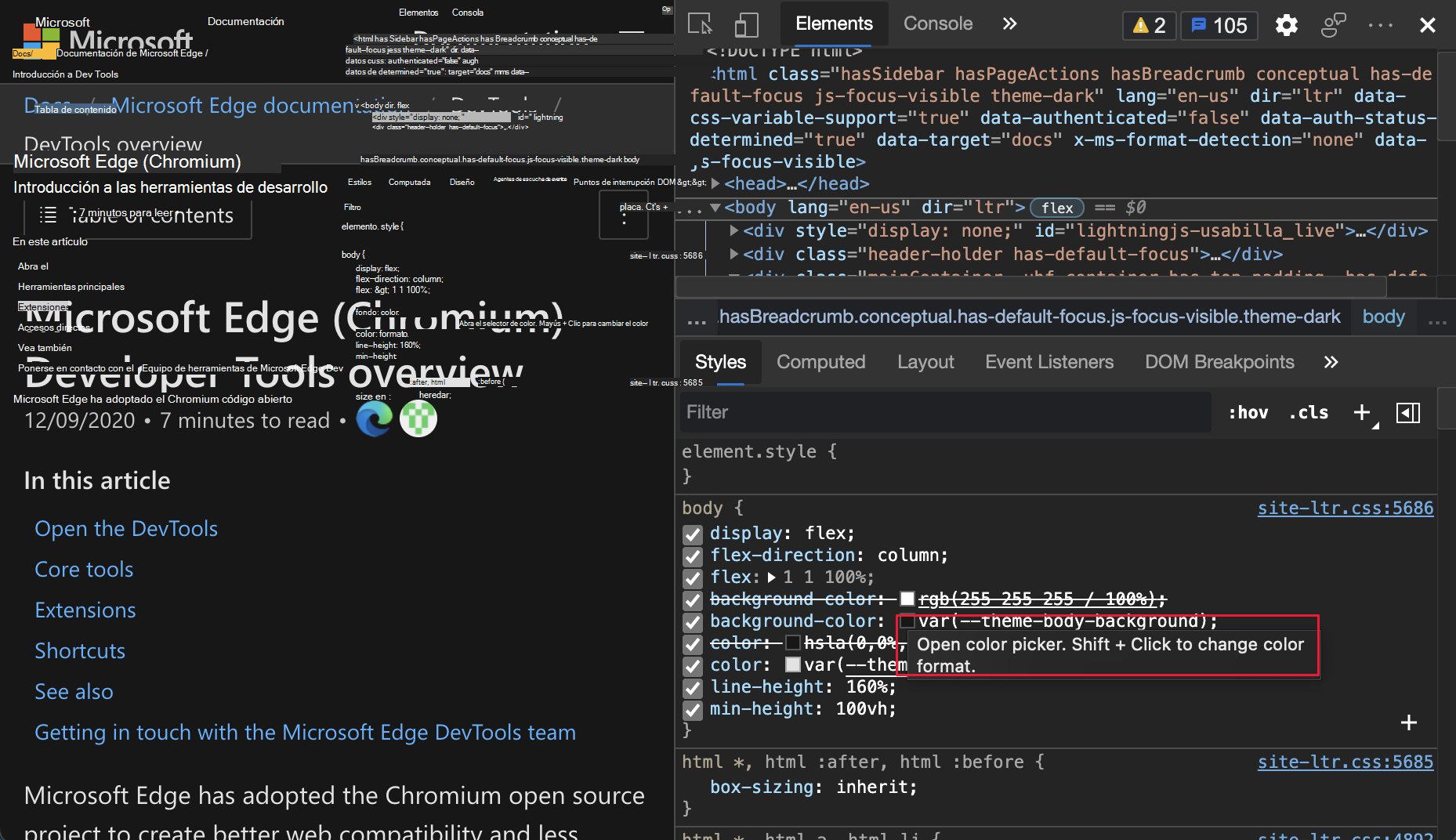
Task: Expand the lightningjs-usabilla_live div node
Action: coord(734,231)
